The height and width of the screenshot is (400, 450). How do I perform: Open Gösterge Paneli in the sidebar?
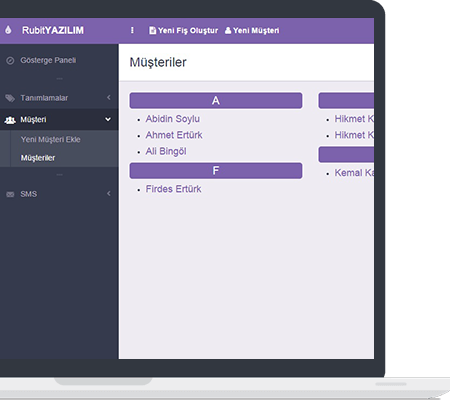tap(48, 60)
